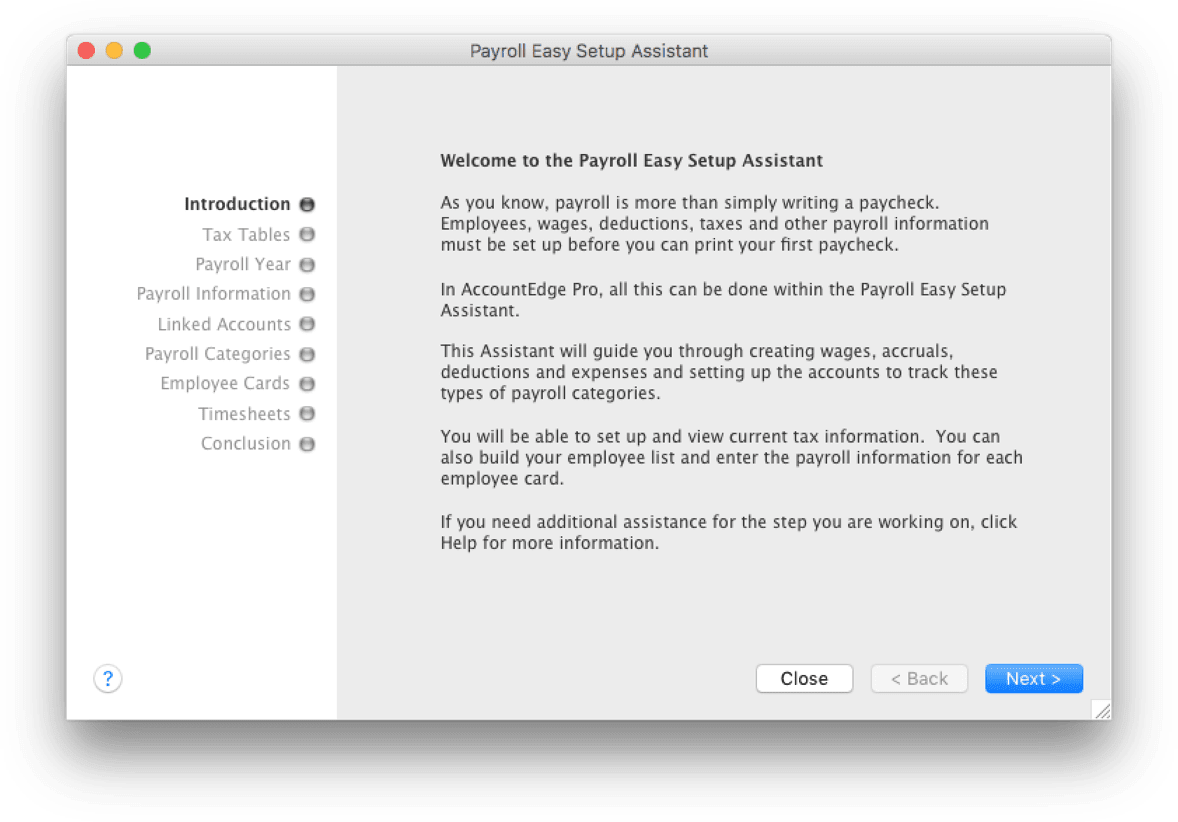This screenshot has height=822, width=1178.
Task: Click the bullet next to Linked Accounts
Action: click(x=307, y=324)
